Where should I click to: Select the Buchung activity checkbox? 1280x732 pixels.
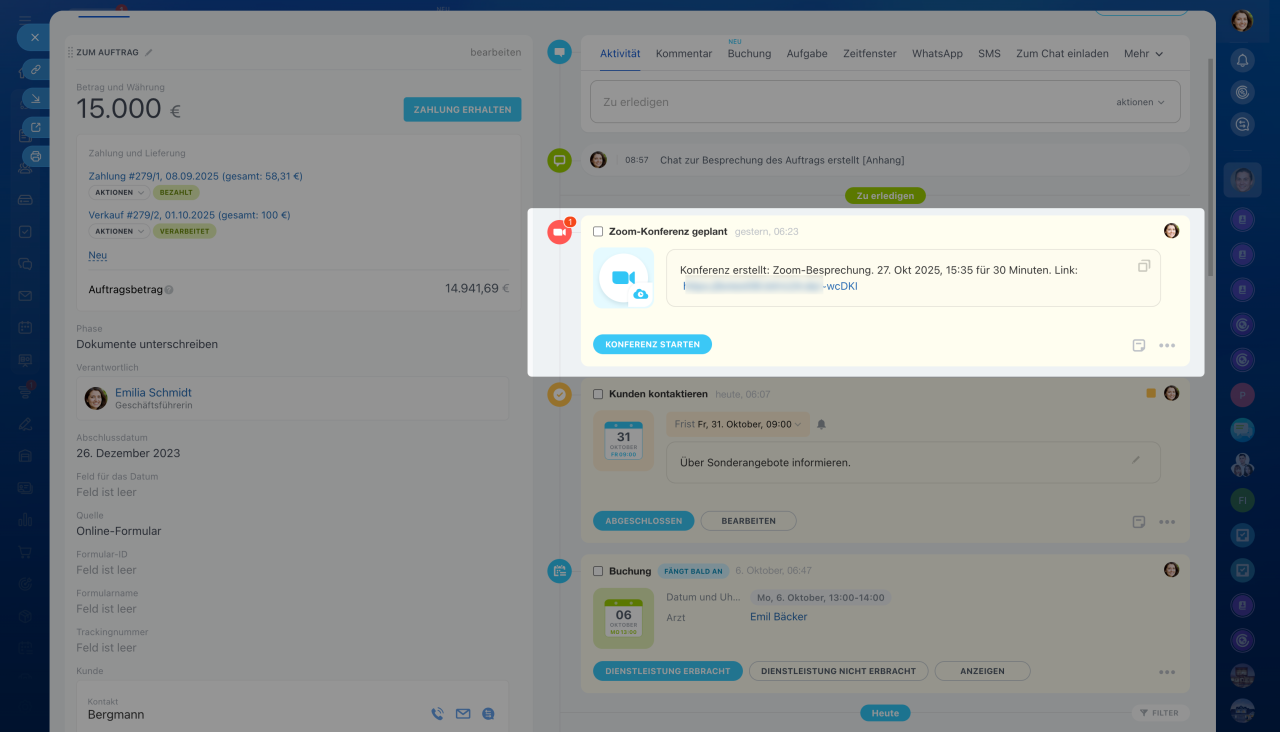pos(598,571)
